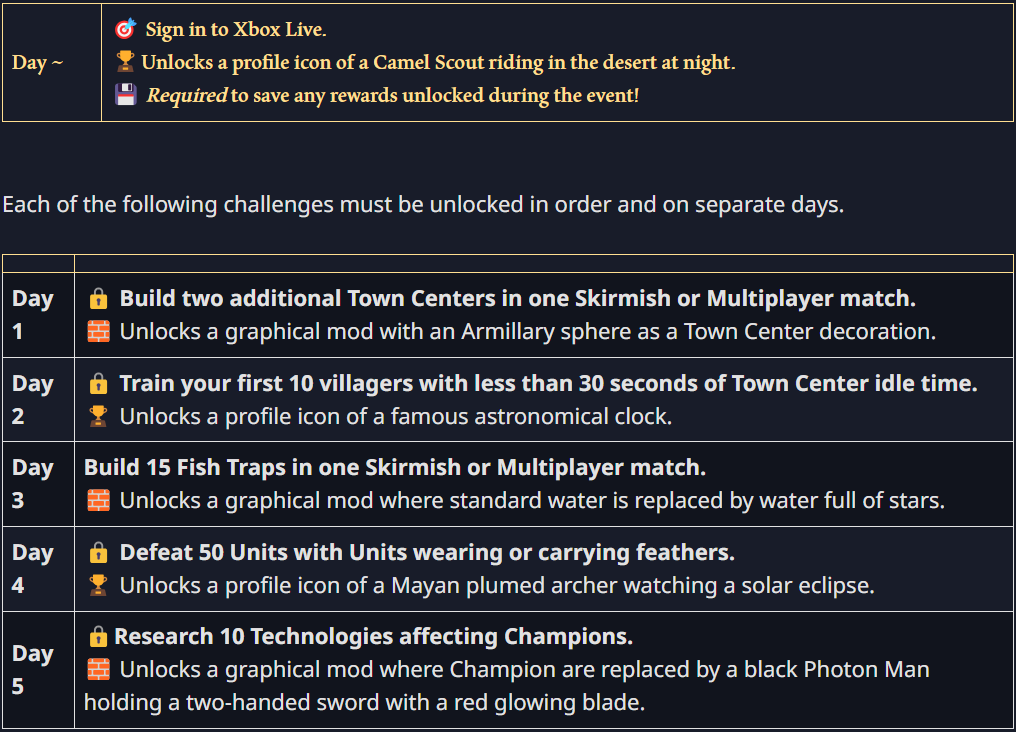The height and width of the screenshot is (732, 1016).
Task: Click the Sign in to Xbox Live text
Action: click(235, 30)
